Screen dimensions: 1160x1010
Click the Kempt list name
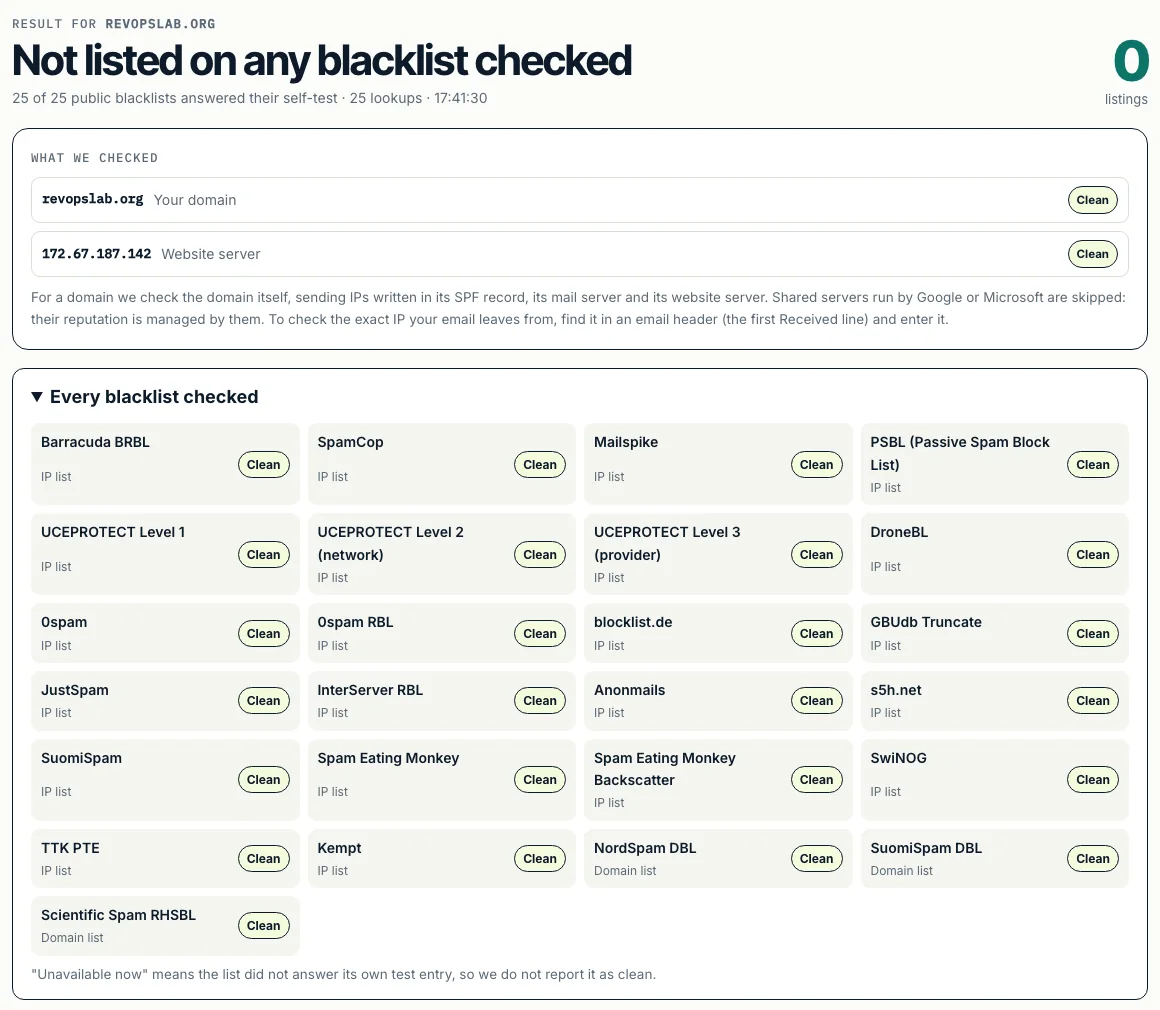[340, 848]
